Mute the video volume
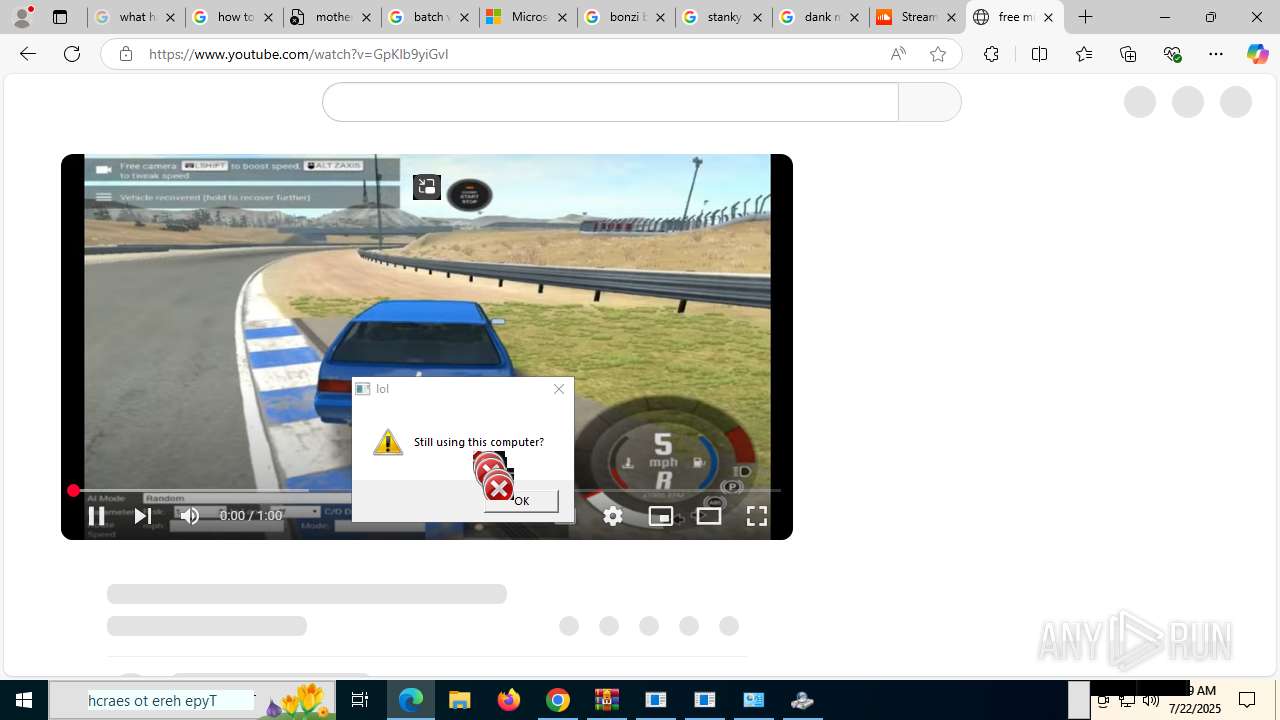 coord(190,516)
